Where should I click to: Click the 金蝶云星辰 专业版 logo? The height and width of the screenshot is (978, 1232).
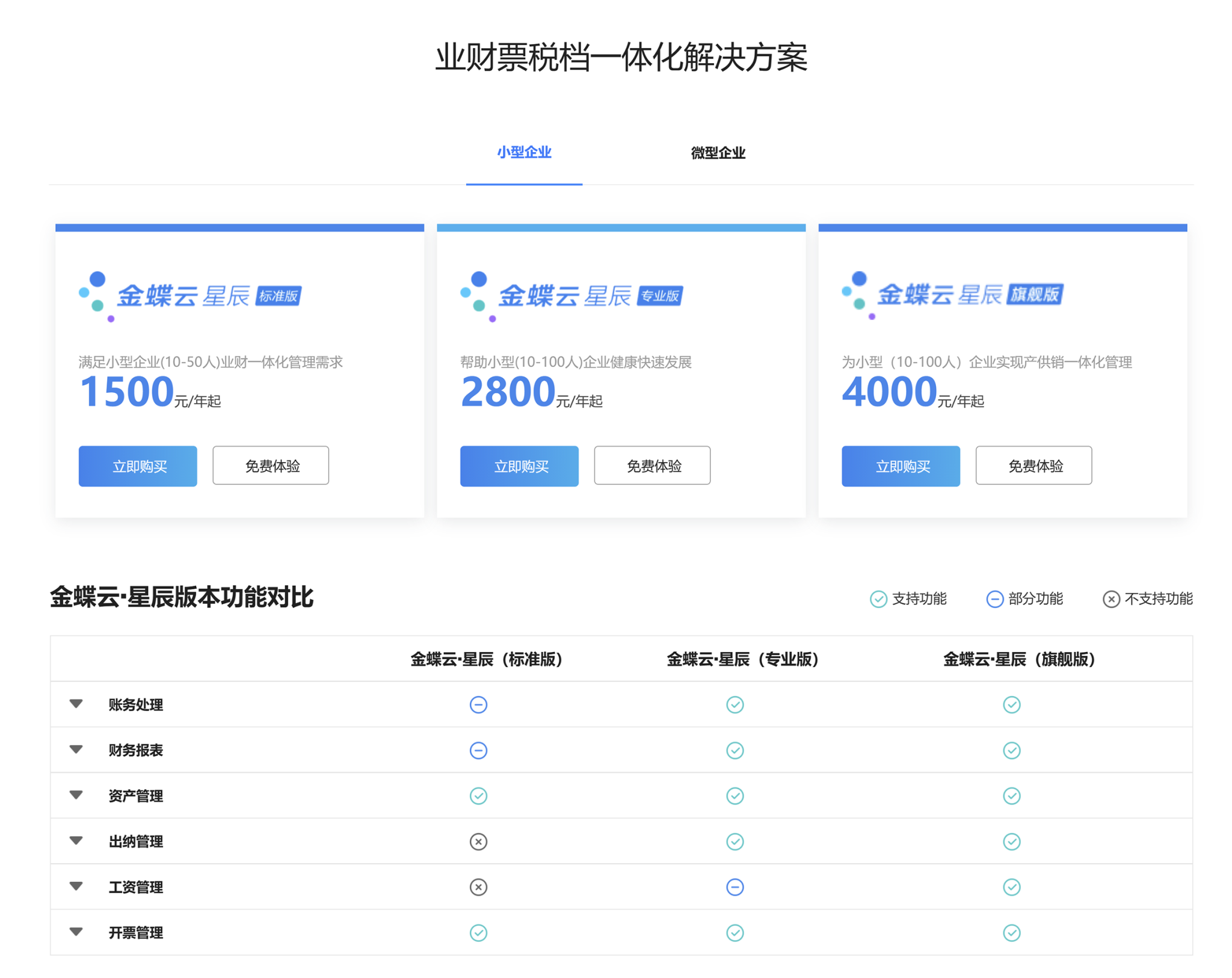click(571, 295)
